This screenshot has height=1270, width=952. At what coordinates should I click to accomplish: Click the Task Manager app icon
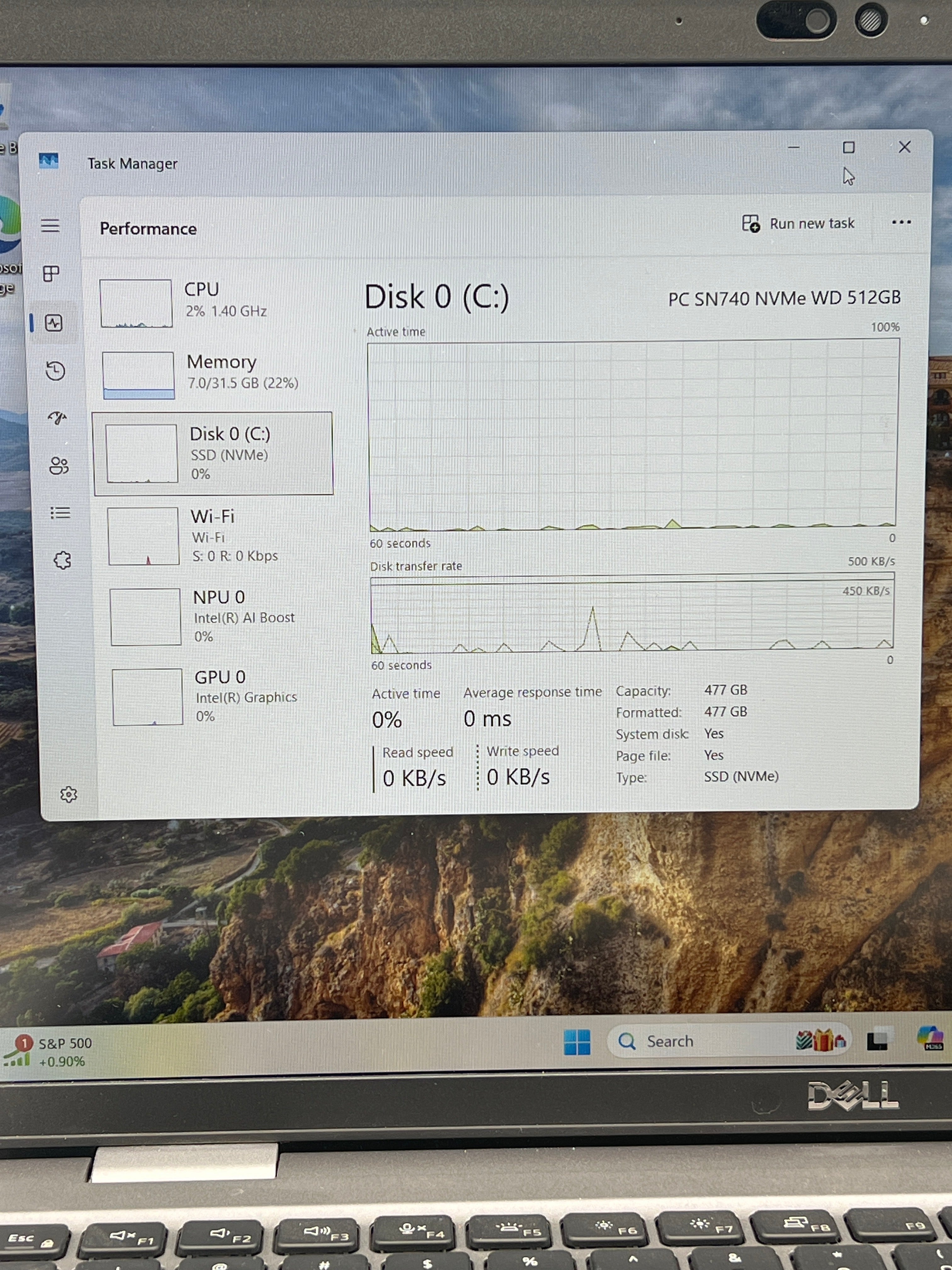coord(49,161)
